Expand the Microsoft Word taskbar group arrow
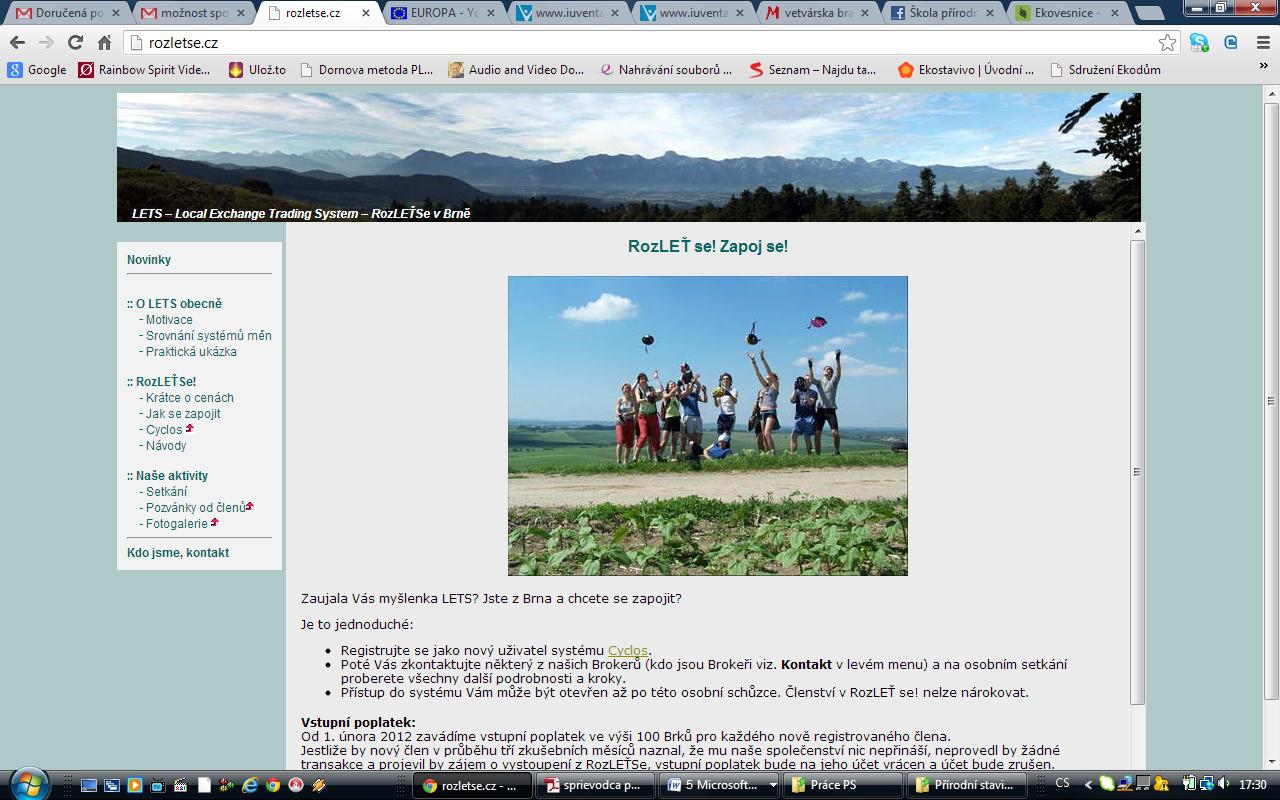Viewport: 1280px width, 800px height. point(773,785)
